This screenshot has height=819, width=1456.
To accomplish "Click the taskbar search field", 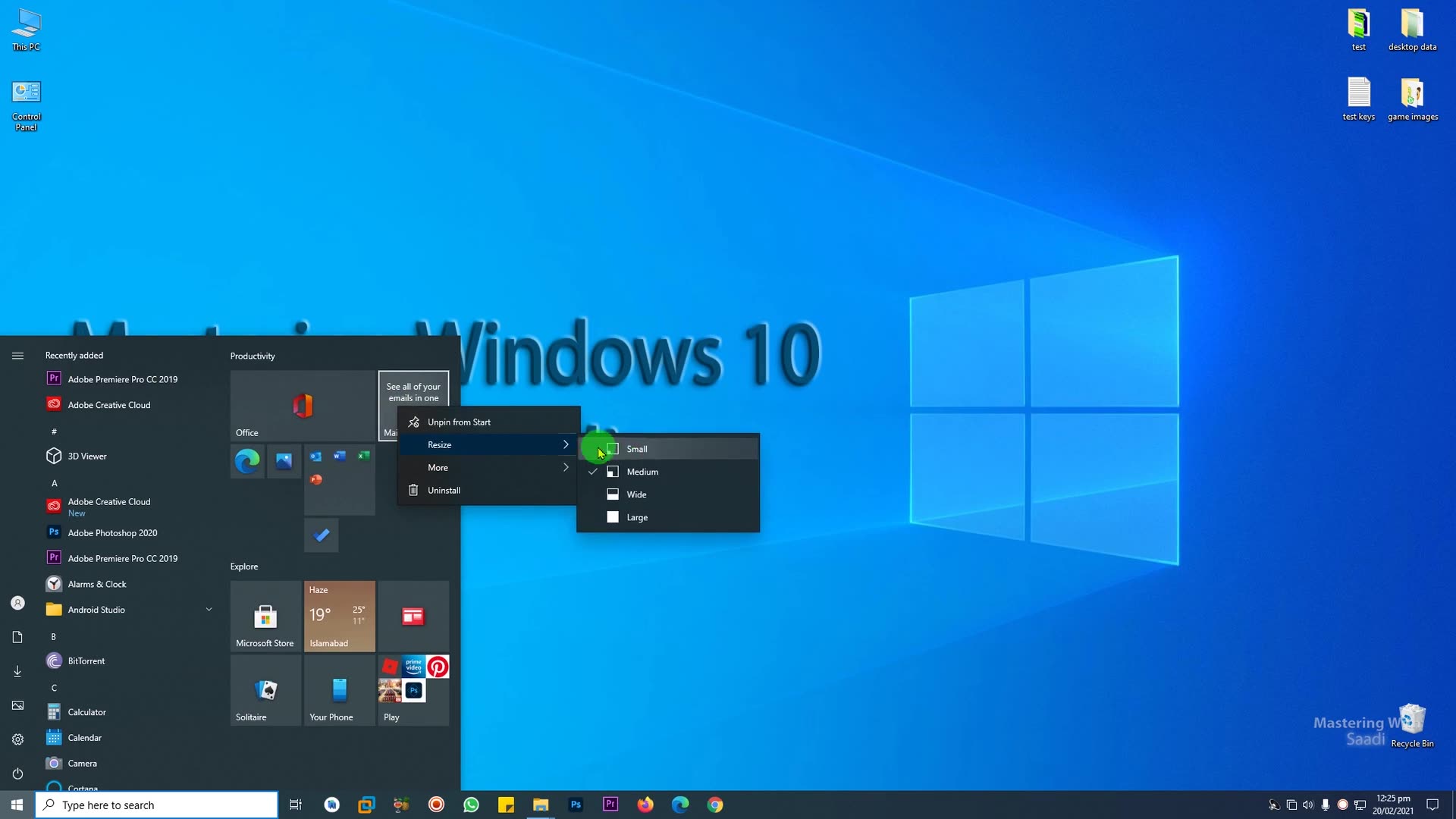I will coord(157,805).
